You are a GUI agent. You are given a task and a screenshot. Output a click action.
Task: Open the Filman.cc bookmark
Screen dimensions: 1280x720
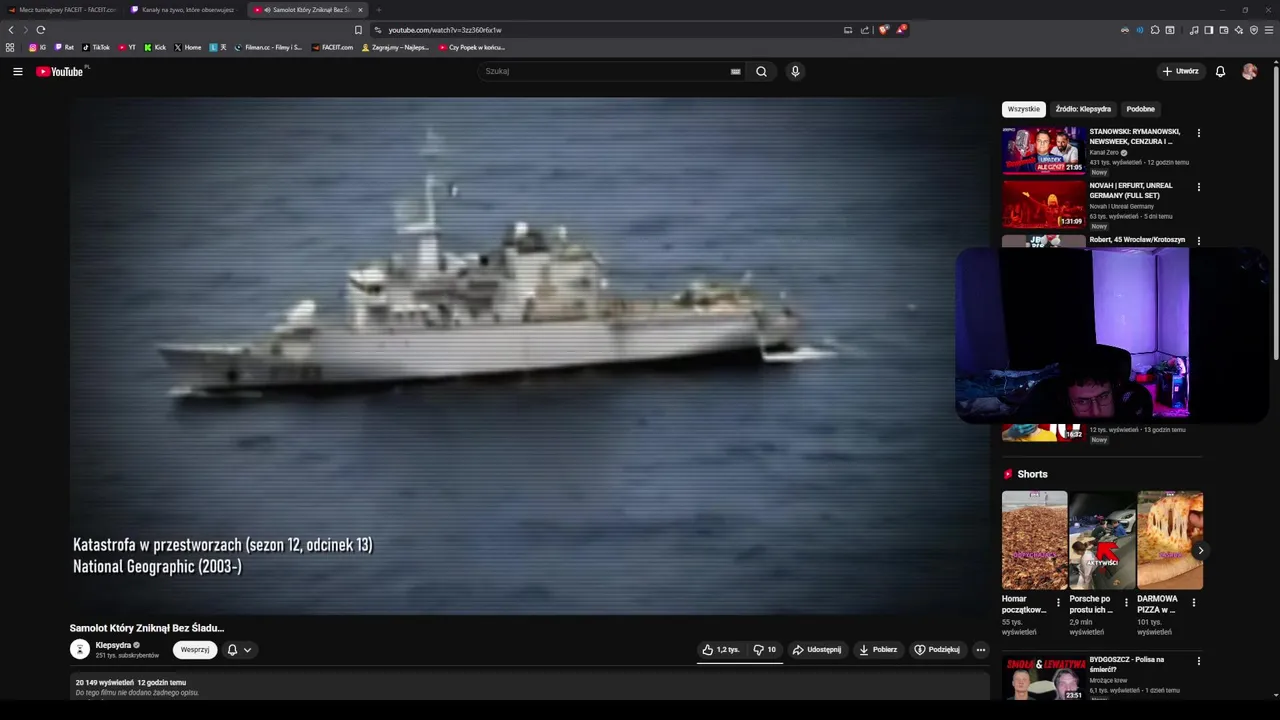tap(268, 47)
